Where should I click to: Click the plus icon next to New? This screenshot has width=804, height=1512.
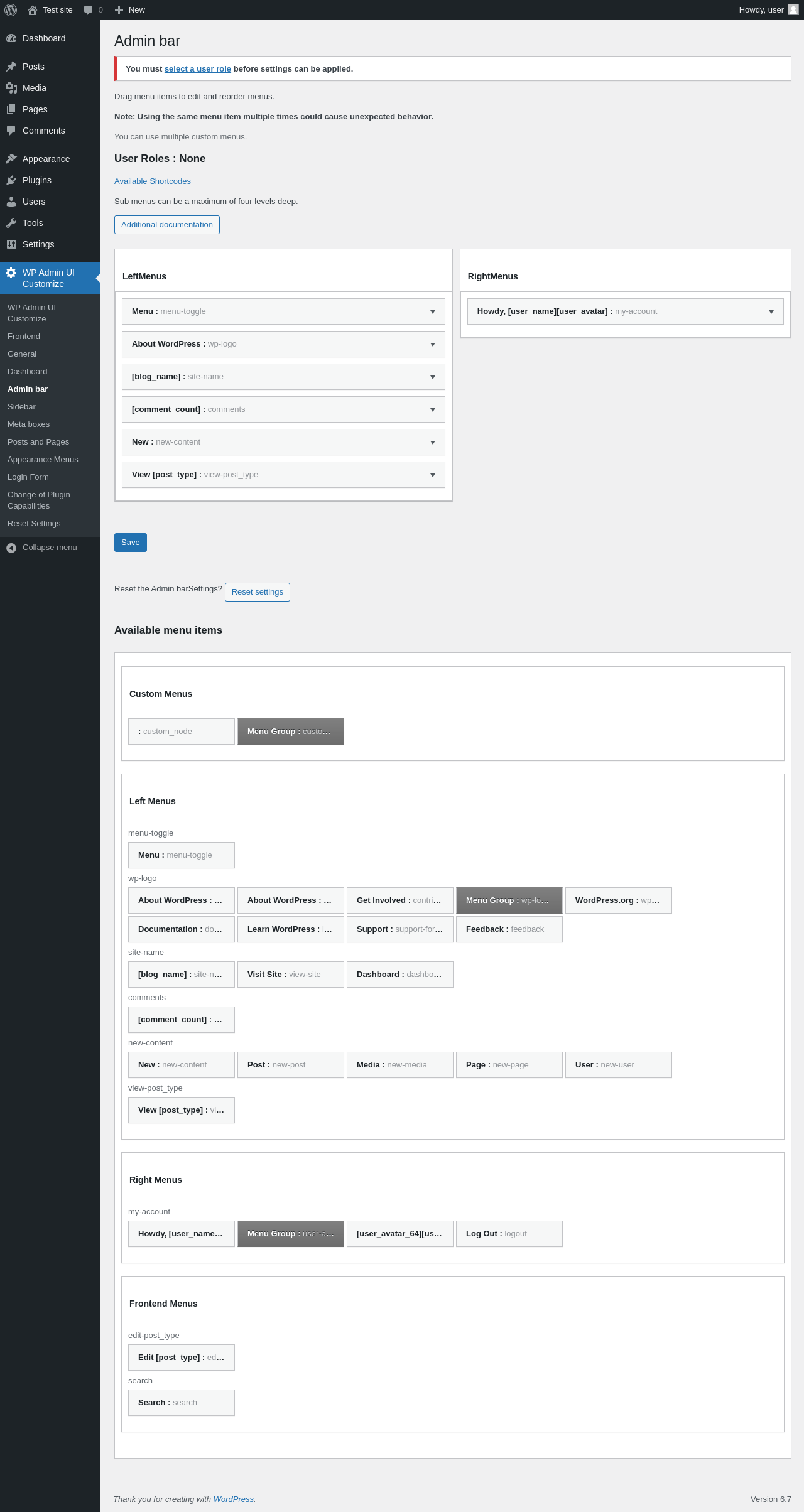coord(119,10)
